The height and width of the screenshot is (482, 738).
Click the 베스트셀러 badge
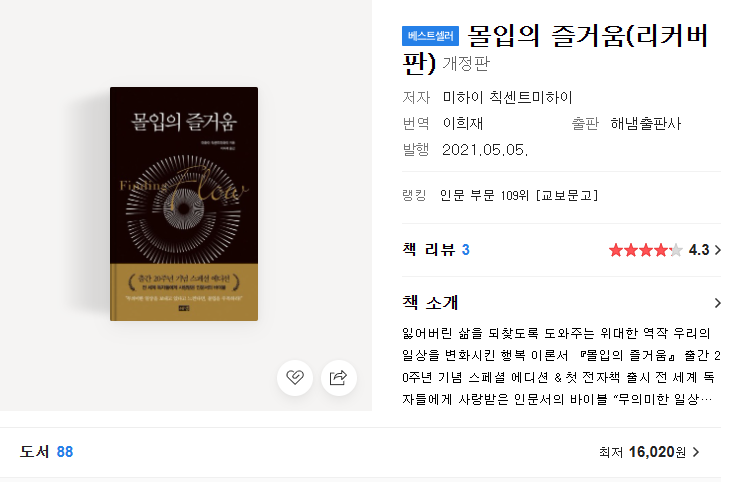[x=430, y=36]
